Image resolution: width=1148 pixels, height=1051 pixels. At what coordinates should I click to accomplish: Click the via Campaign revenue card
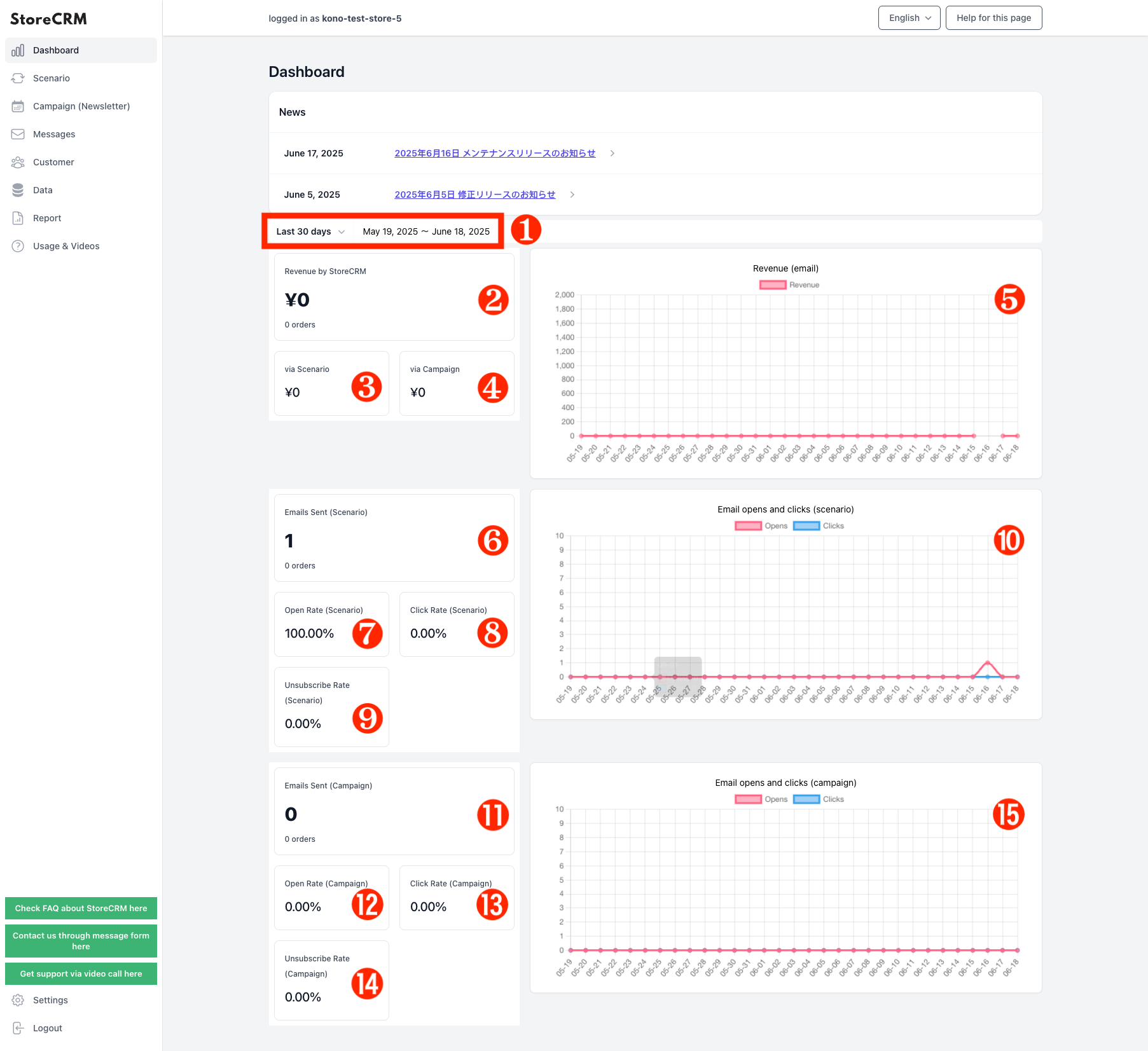(x=457, y=383)
